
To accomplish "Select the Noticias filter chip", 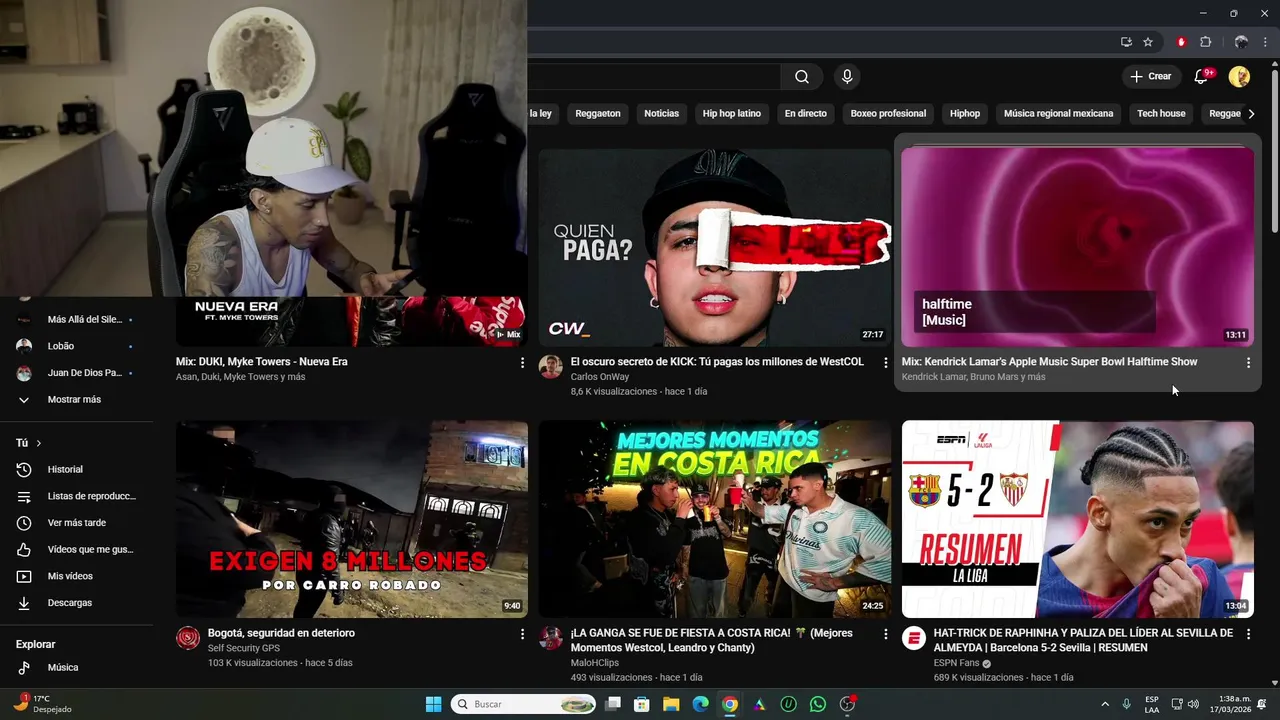I will tap(661, 114).
